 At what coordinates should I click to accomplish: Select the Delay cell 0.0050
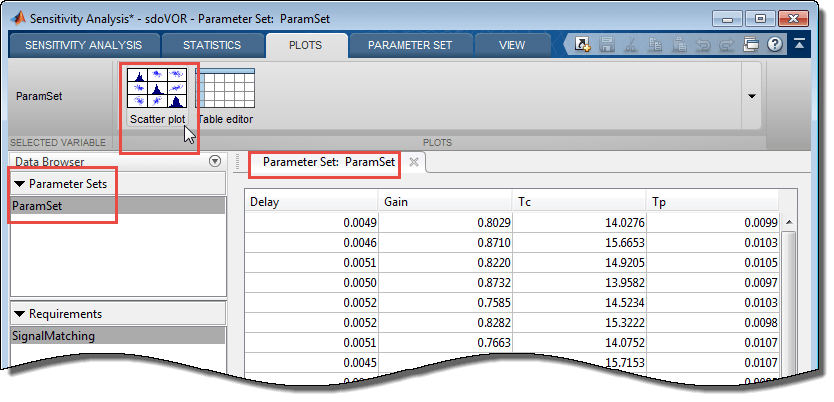point(312,283)
